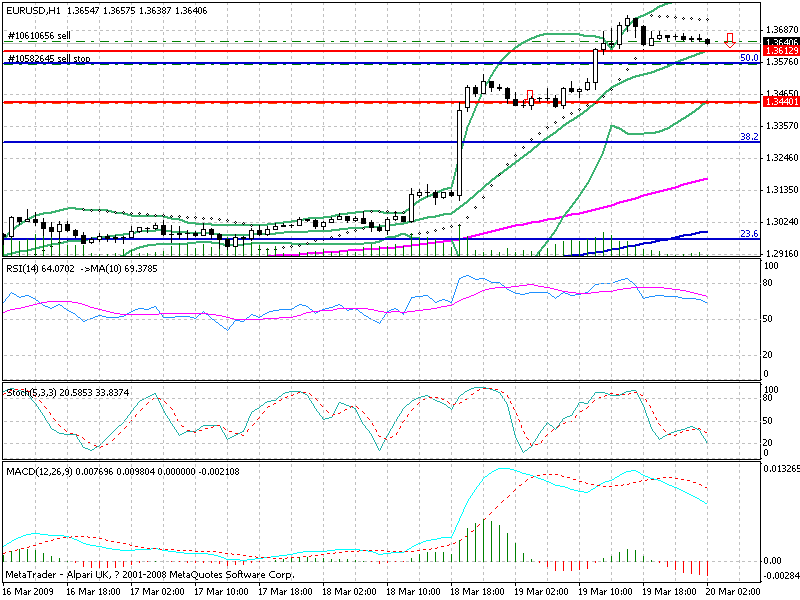Screen dimensions: 800x600
Task: Click the MACD scale value 0.00
Action: 773,561
